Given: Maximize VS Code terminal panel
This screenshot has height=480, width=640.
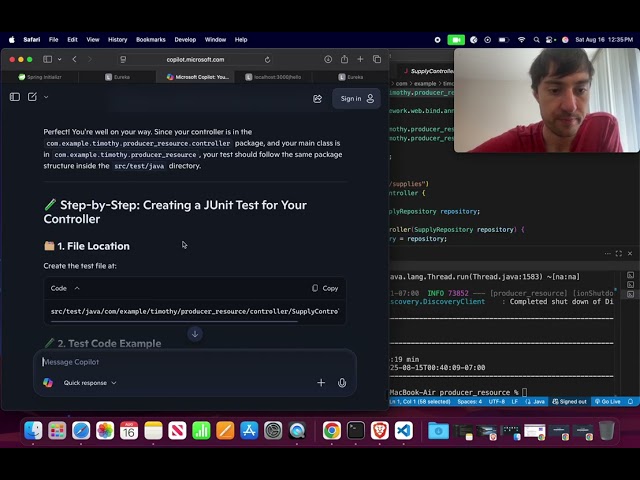Looking at the screenshot, I should click(619, 253).
